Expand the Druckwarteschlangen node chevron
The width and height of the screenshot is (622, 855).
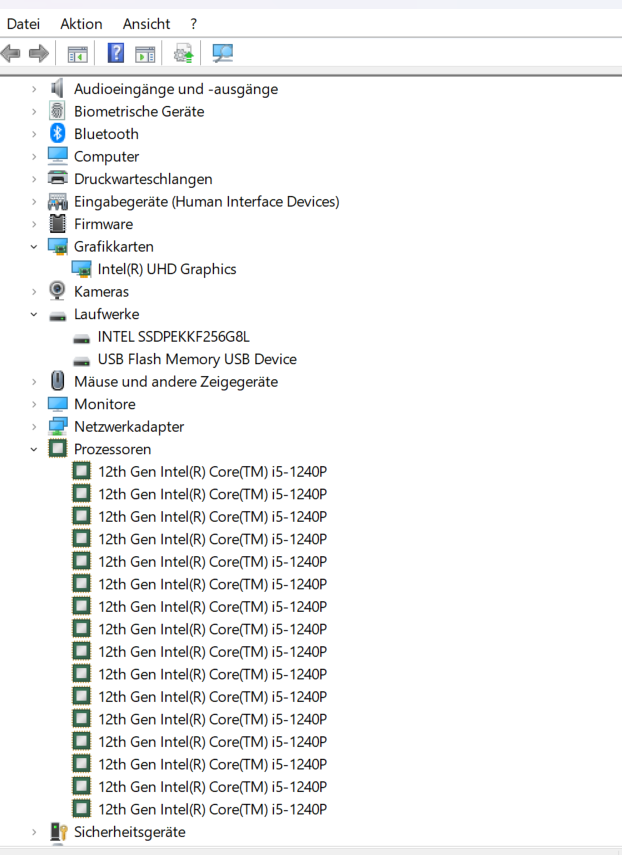tap(34, 179)
